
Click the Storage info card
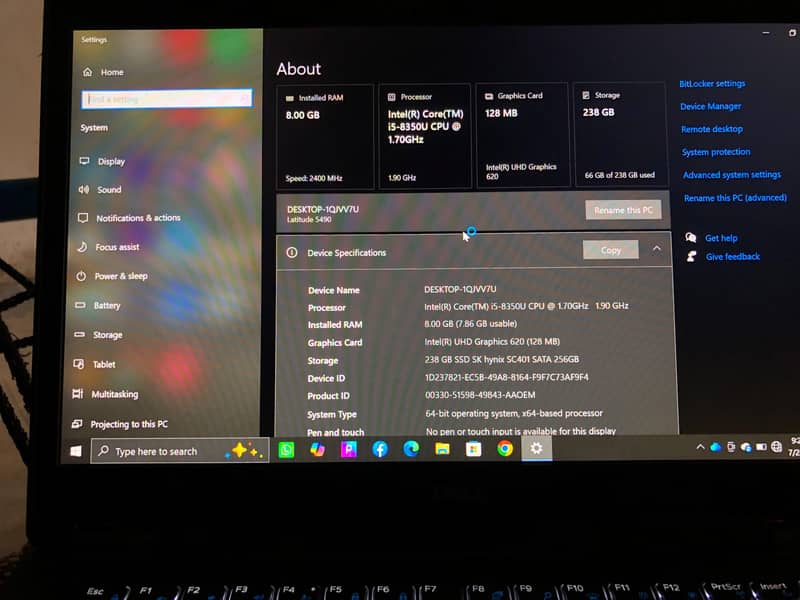tap(620, 134)
